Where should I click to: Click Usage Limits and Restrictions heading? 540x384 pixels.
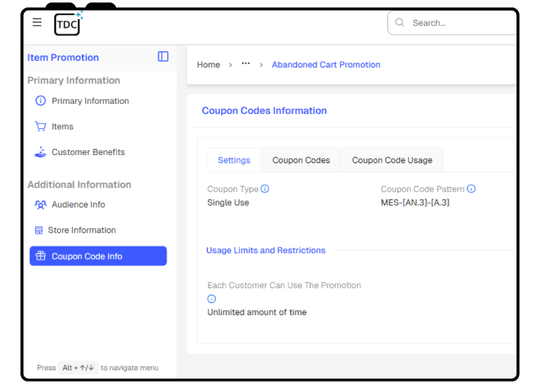coord(266,250)
